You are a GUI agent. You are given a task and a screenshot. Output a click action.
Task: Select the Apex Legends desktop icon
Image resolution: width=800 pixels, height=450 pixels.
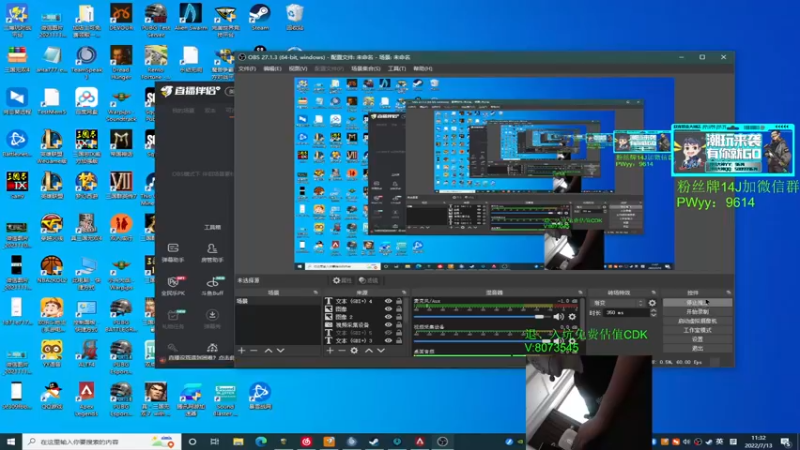(x=86, y=399)
